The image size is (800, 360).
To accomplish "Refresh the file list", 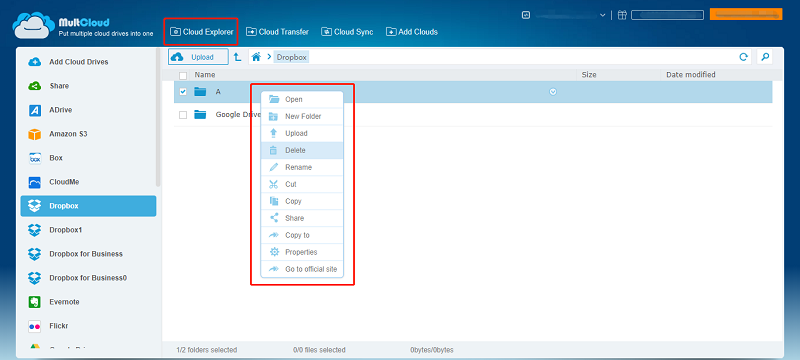I will click(743, 57).
